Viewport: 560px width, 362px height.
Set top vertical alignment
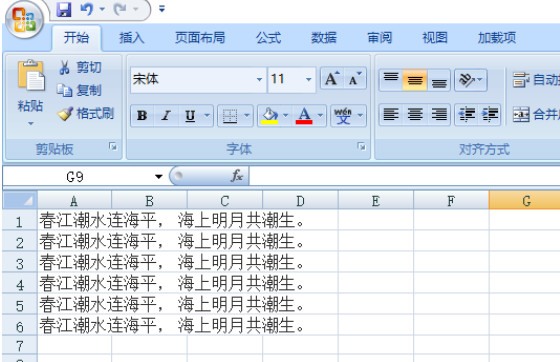click(391, 80)
